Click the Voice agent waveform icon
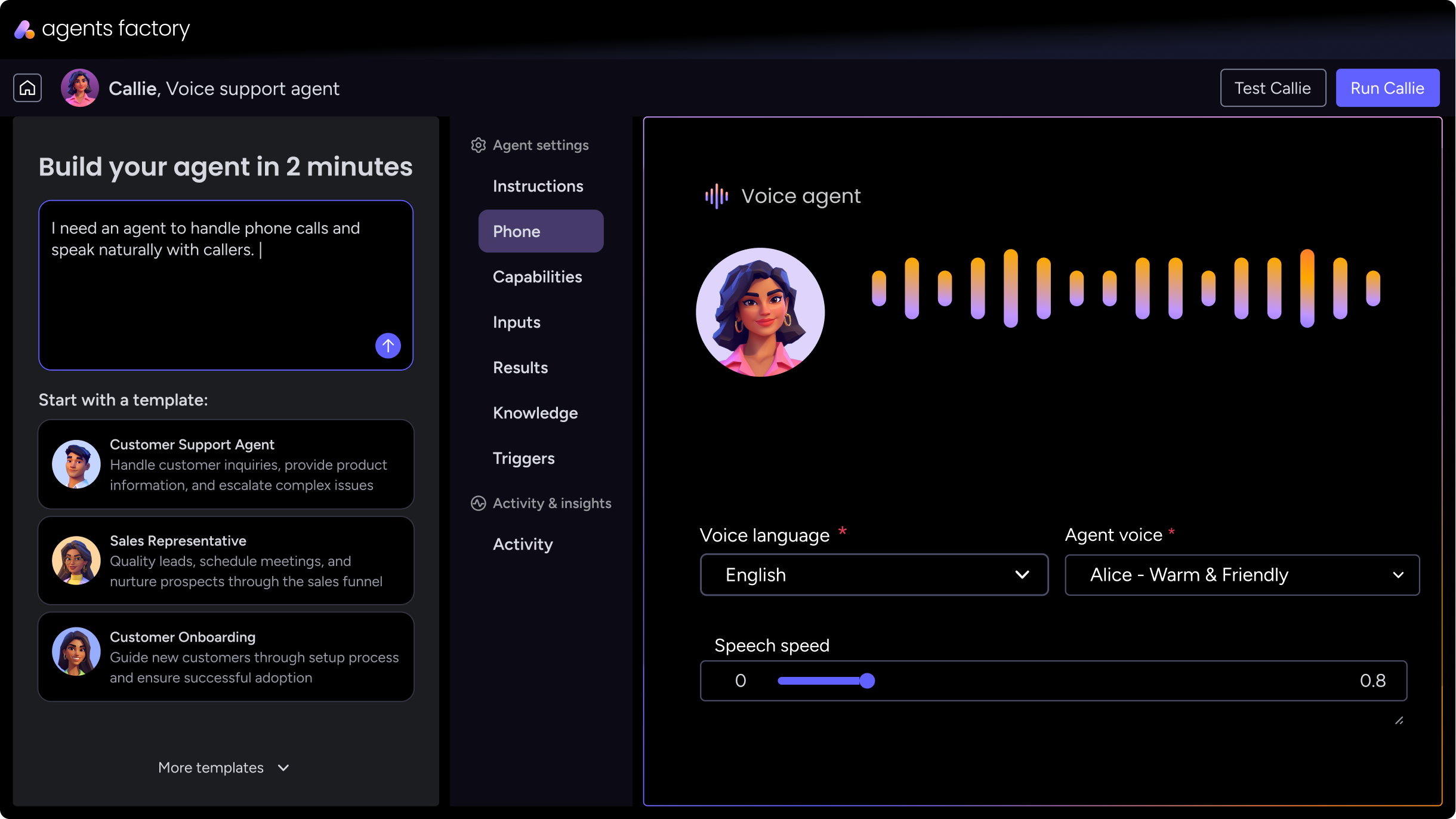The height and width of the screenshot is (819, 1456). (716, 196)
